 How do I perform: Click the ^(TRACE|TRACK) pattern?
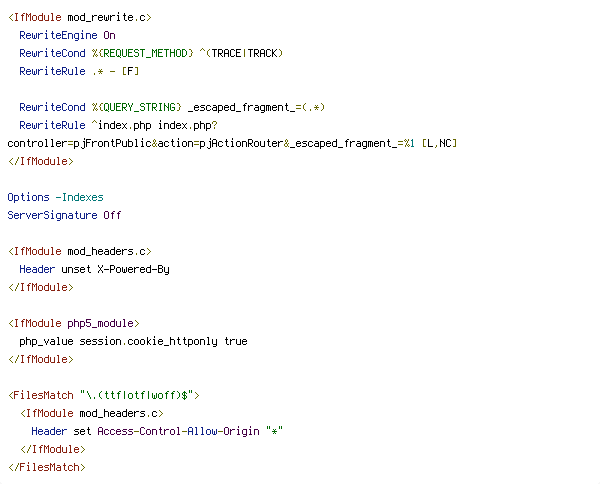pyautogui.click(x=241, y=53)
